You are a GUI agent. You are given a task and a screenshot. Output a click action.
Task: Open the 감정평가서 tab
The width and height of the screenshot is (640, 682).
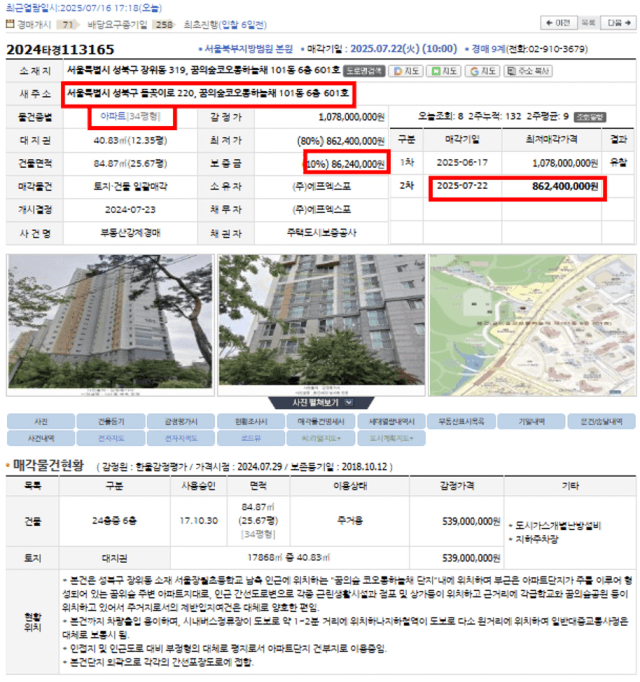coord(181,421)
